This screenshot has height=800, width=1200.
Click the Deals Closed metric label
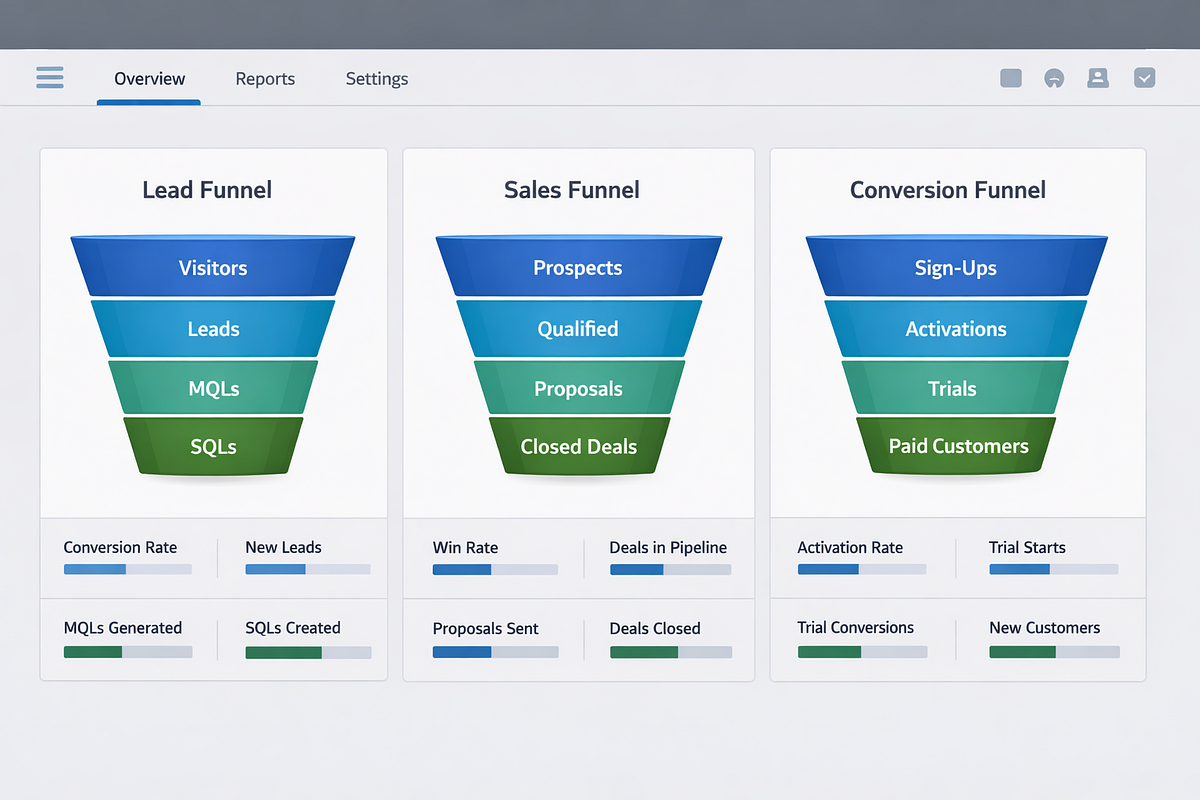655,628
